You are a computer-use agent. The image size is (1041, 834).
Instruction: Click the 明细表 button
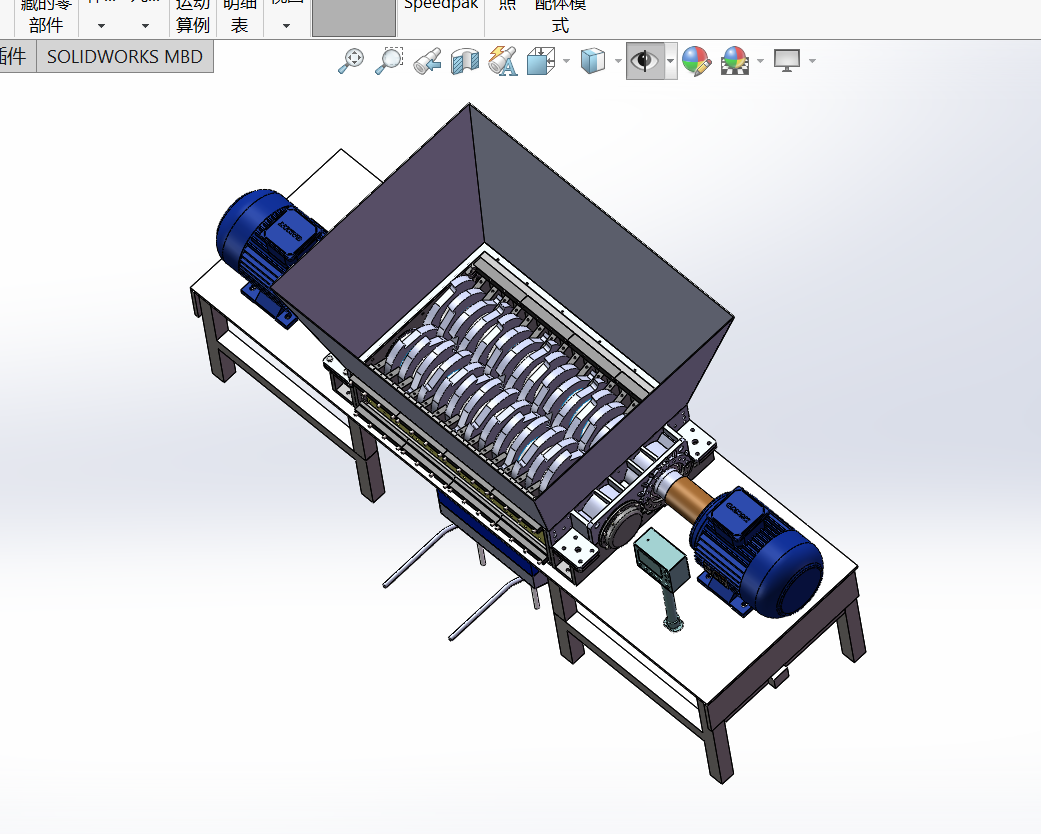(240, 18)
